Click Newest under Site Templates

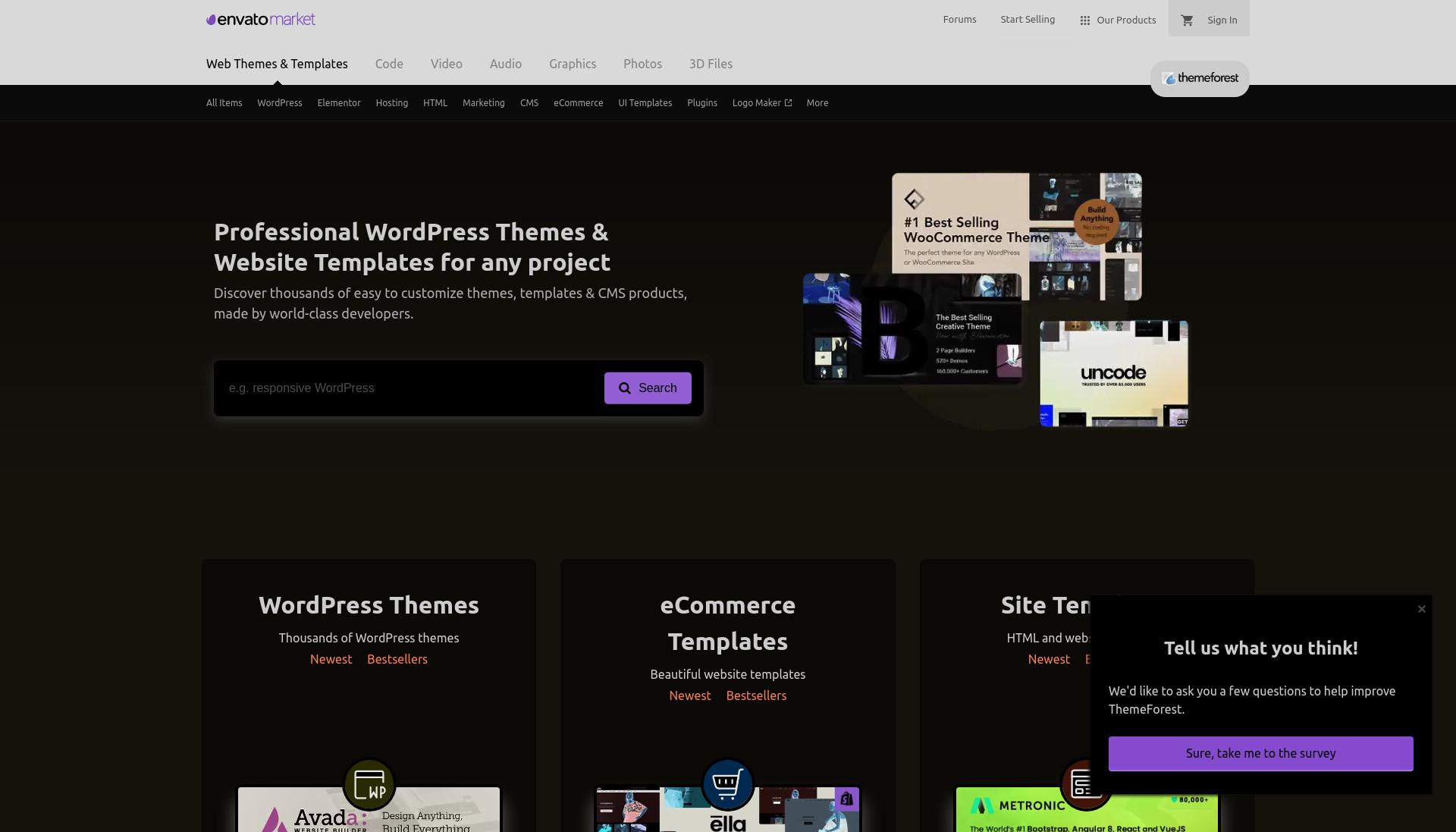click(1049, 660)
